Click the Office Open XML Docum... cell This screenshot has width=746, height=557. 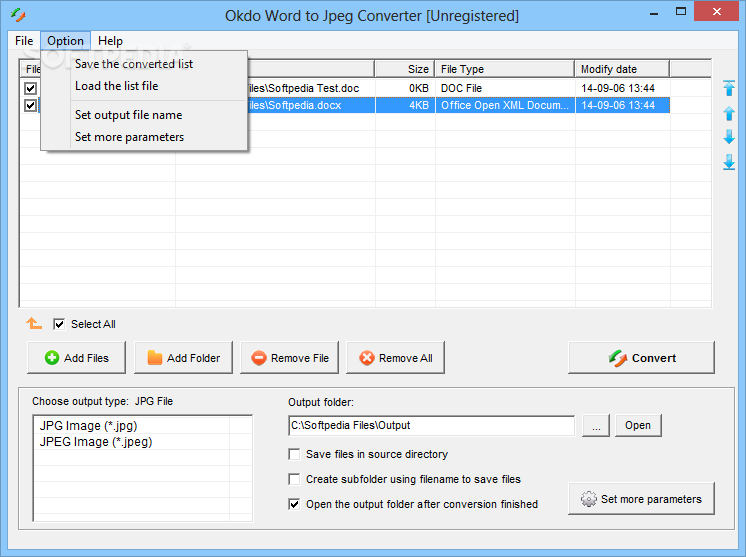(x=505, y=105)
